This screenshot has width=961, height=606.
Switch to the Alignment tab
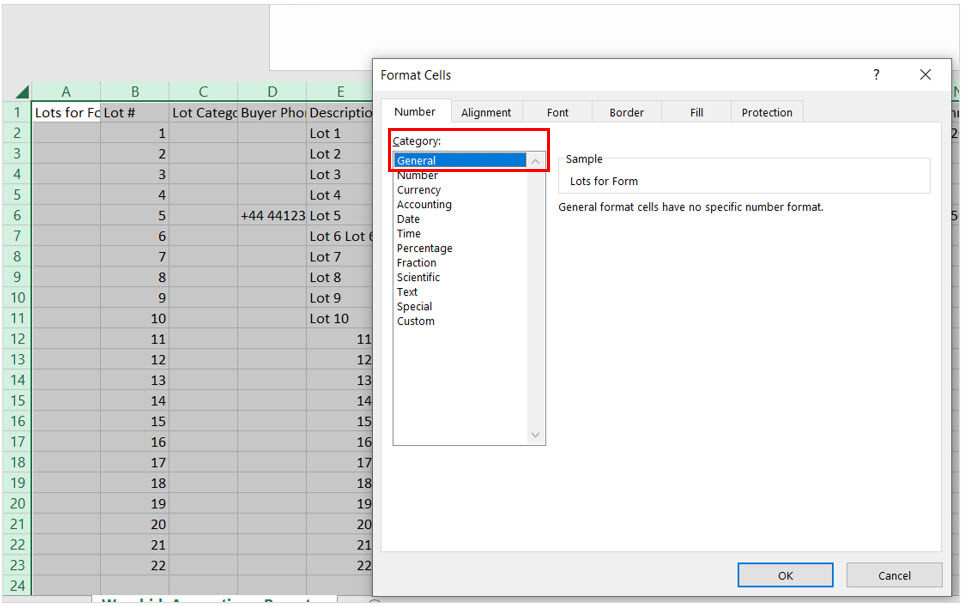point(486,113)
